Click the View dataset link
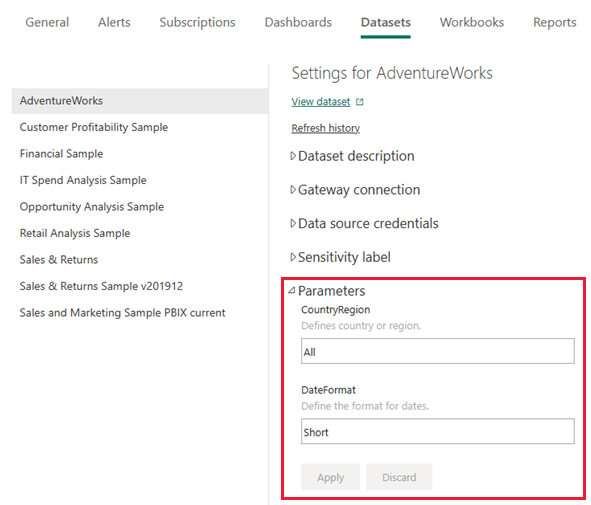The height and width of the screenshot is (505, 591). point(321,102)
